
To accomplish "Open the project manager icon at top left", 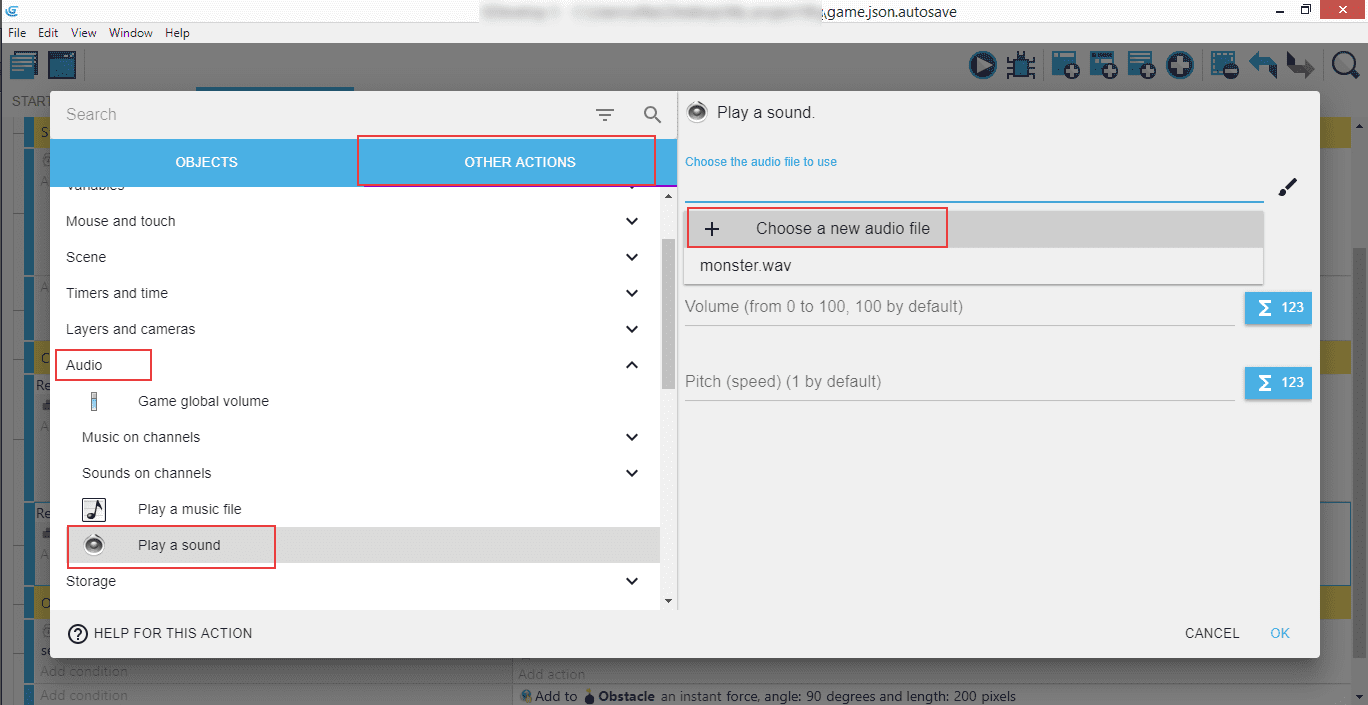I will [24, 66].
